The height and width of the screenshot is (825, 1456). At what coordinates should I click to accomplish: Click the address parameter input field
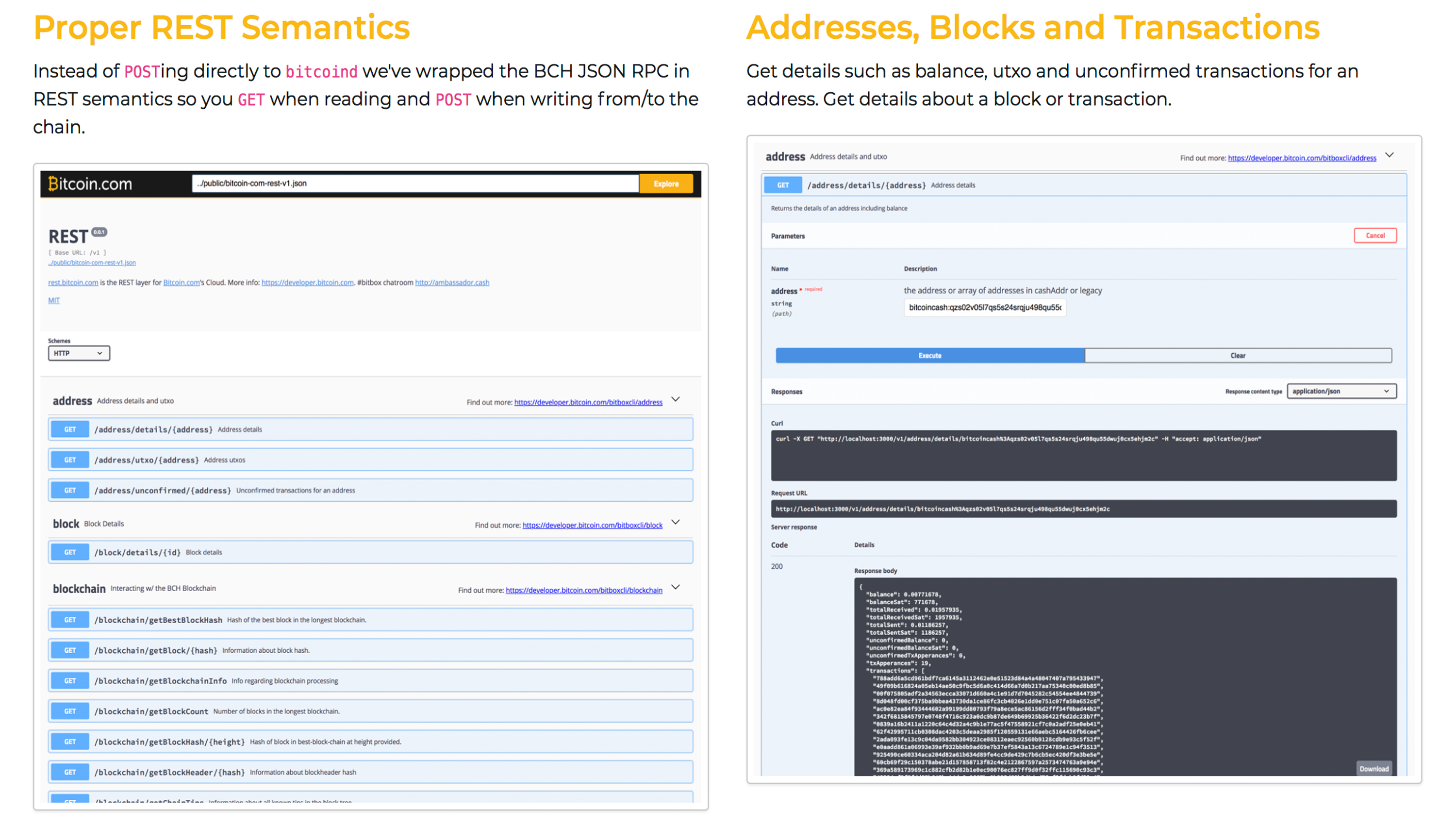point(985,308)
